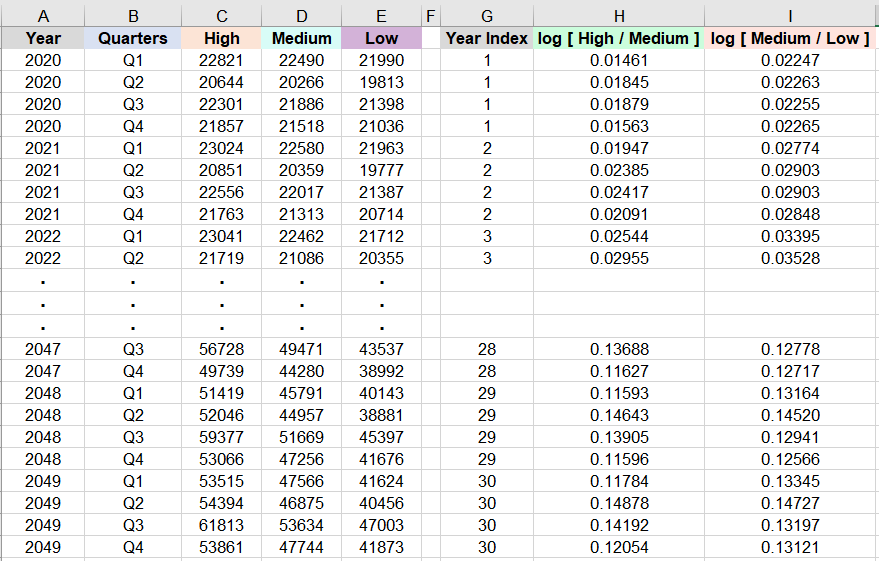Select High value 23041
This screenshot has height=561, width=879.
221,236
